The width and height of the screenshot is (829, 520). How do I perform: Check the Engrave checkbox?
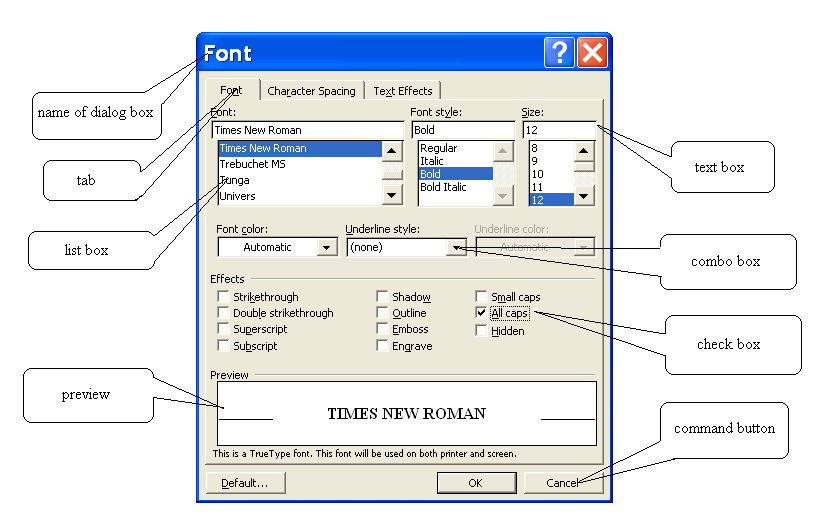point(382,346)
